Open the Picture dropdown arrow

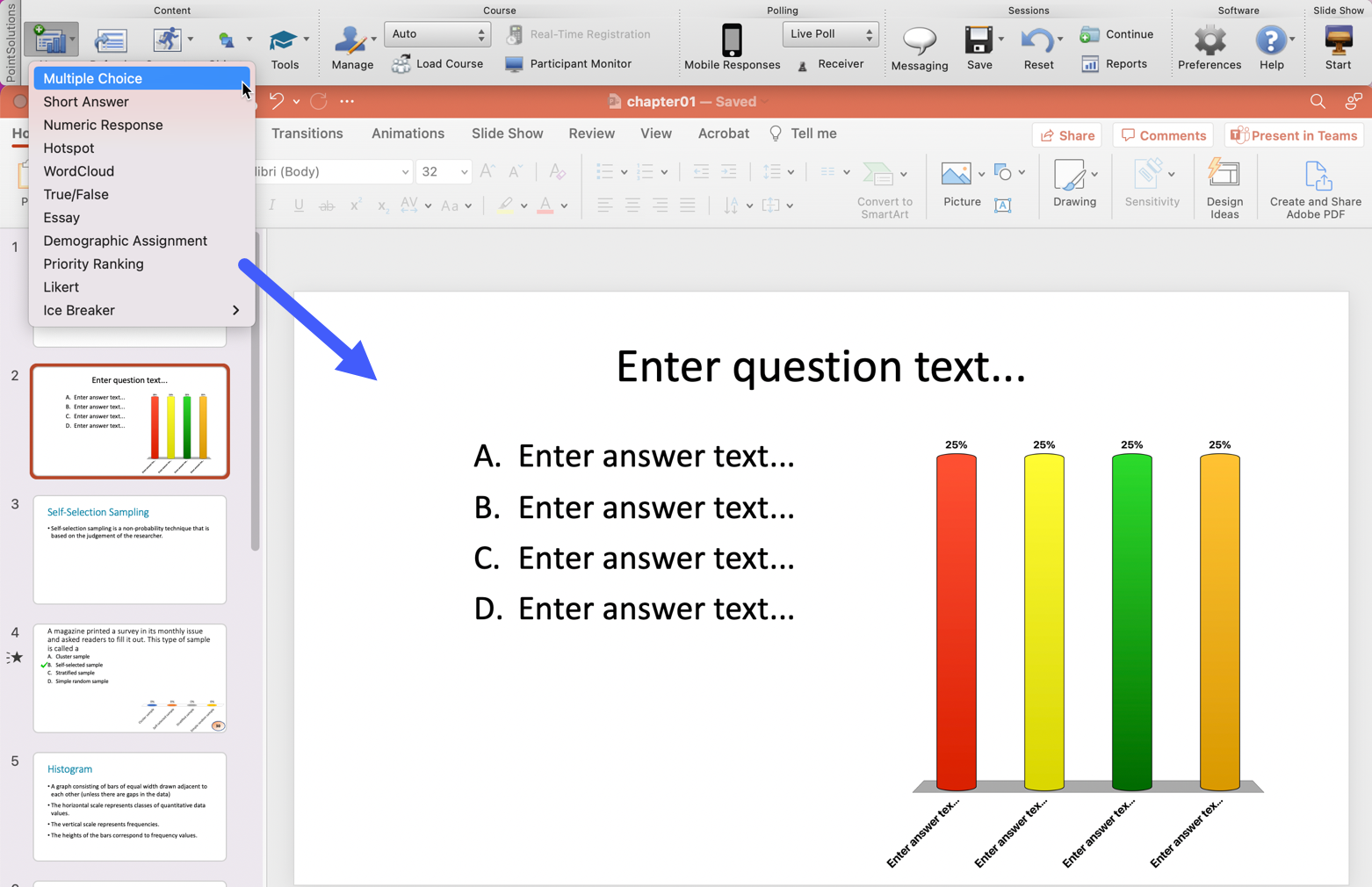point(981,174)
